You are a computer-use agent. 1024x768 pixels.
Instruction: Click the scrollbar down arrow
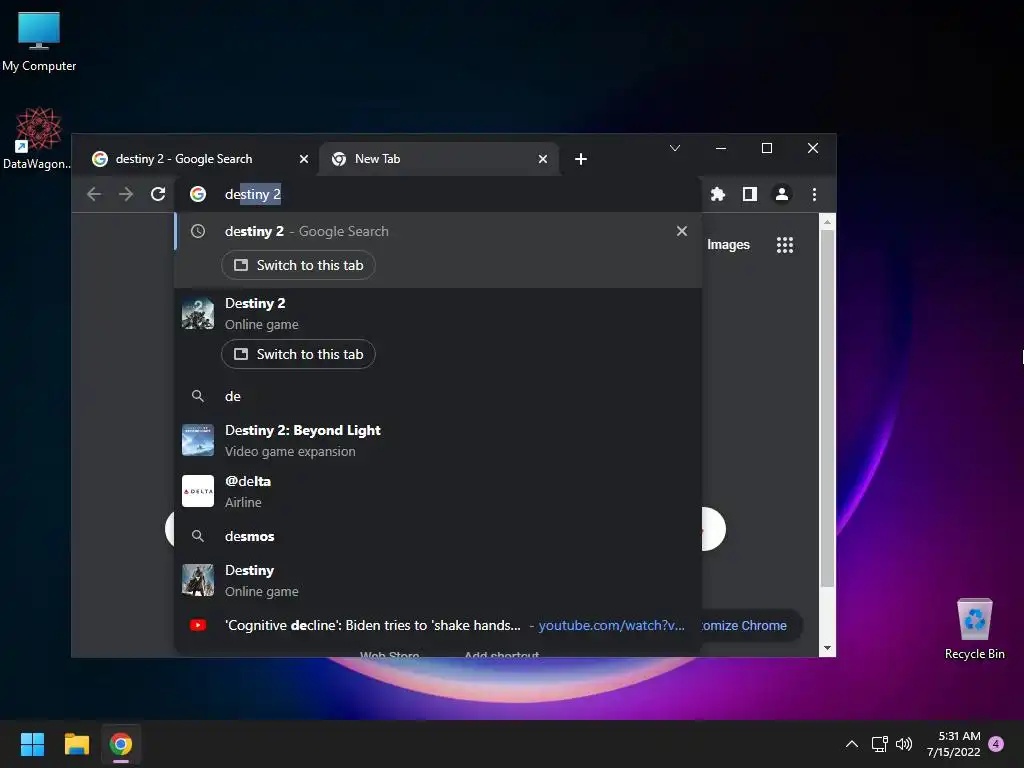[827, 648]
